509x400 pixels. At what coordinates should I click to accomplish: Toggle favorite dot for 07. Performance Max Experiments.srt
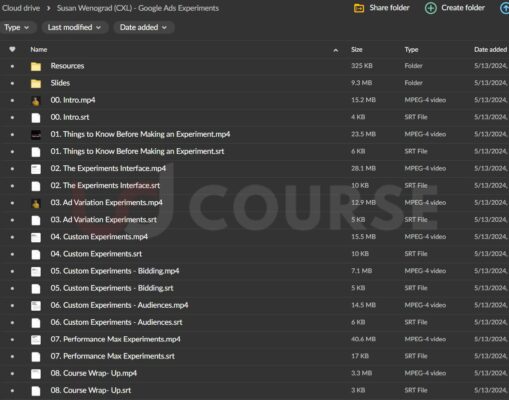[12, 356]
